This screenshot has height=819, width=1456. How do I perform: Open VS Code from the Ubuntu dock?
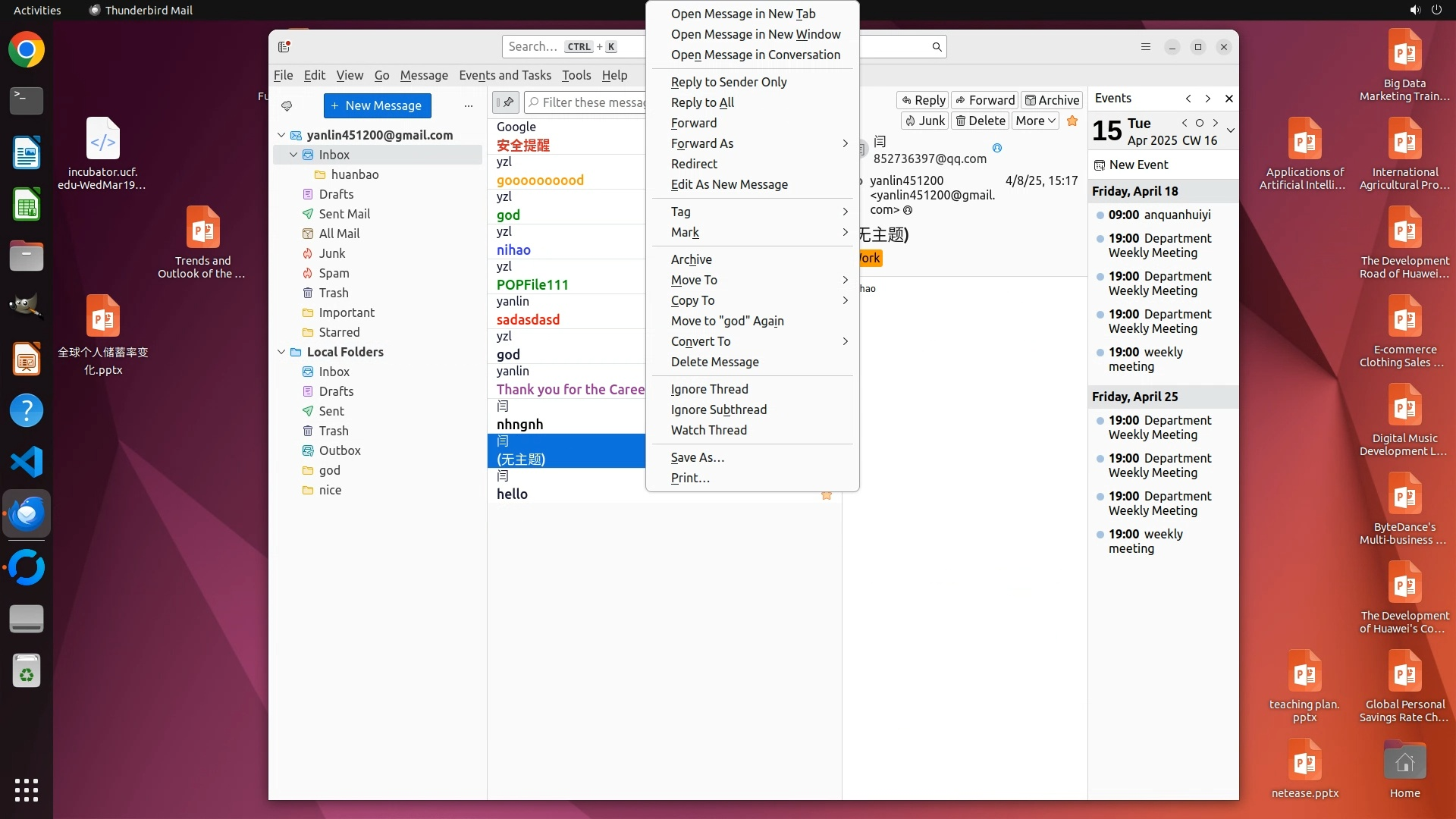coord(27,462)
